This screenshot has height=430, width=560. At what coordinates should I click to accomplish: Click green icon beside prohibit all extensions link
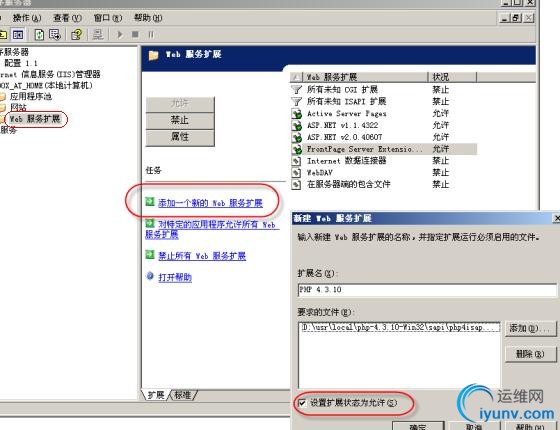pos(150,255)
